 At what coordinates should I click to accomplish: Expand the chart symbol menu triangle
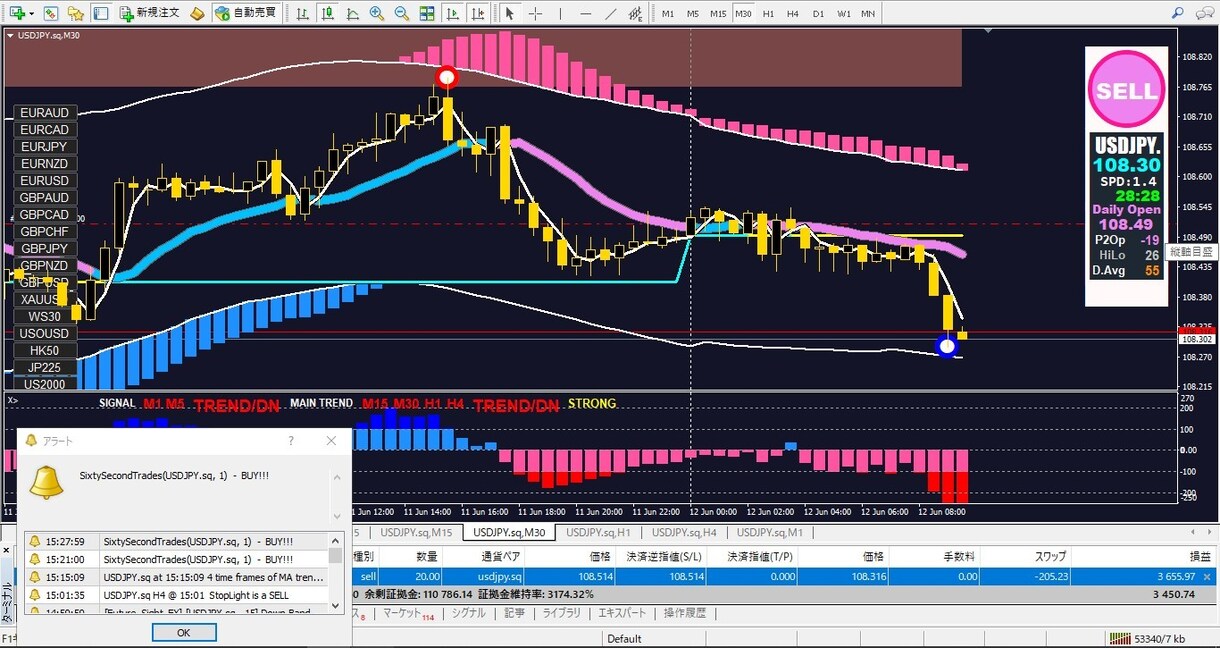click(10, 35)
